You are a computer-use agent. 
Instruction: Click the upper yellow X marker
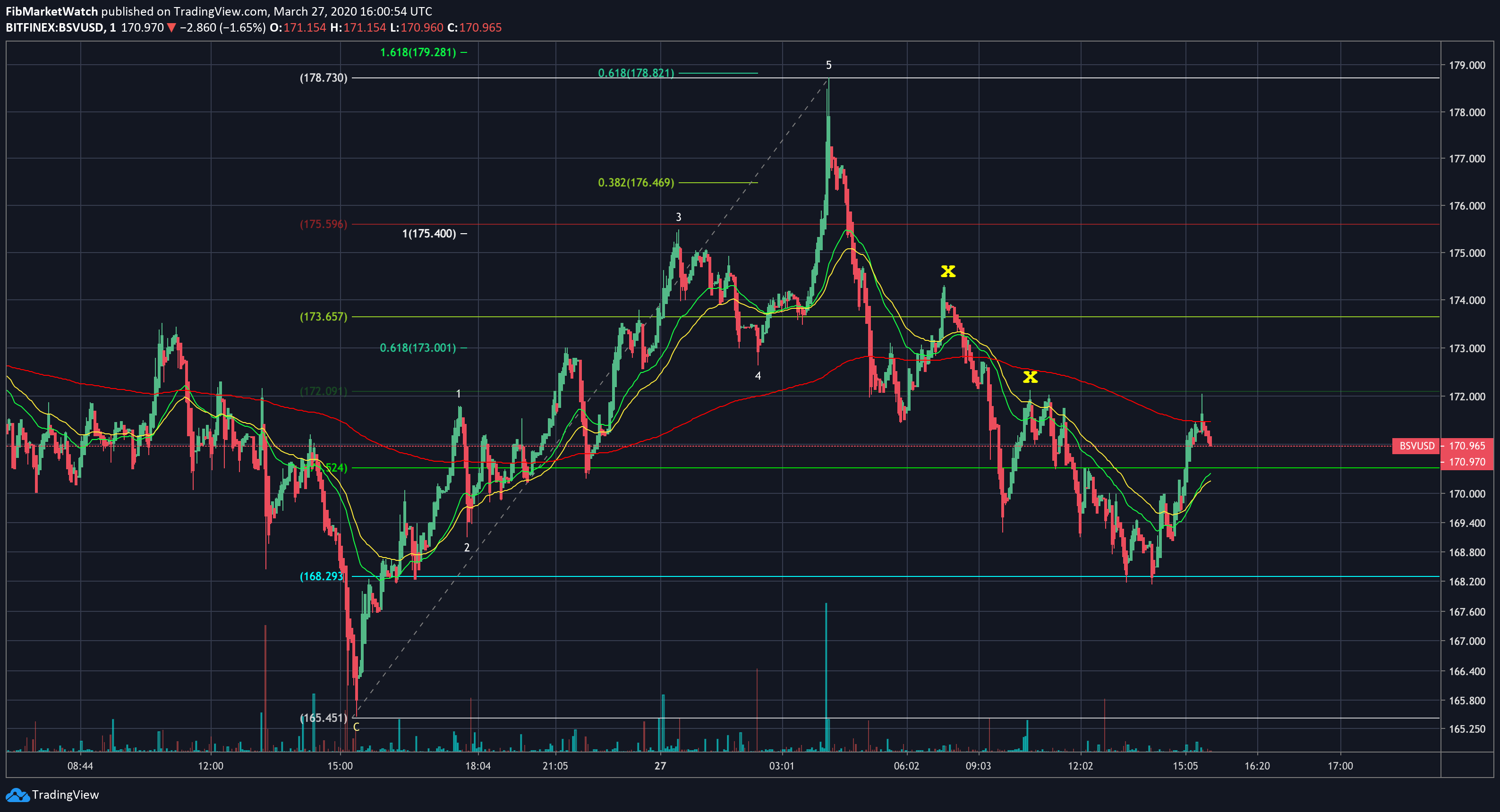coord(948,271)
